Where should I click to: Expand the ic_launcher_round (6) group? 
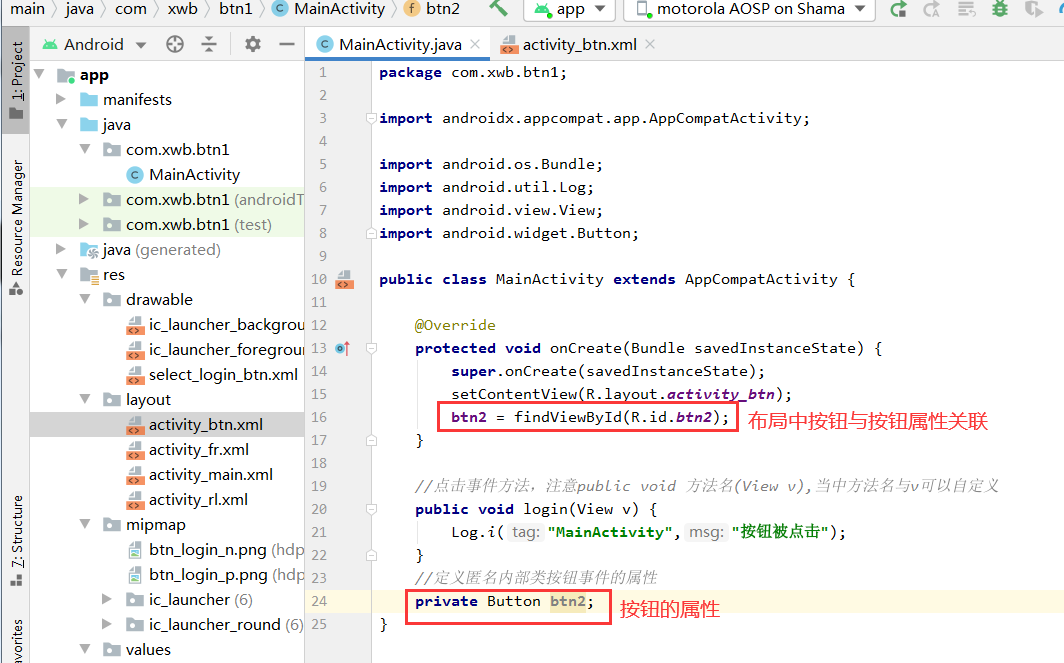[x=107, y=624]
